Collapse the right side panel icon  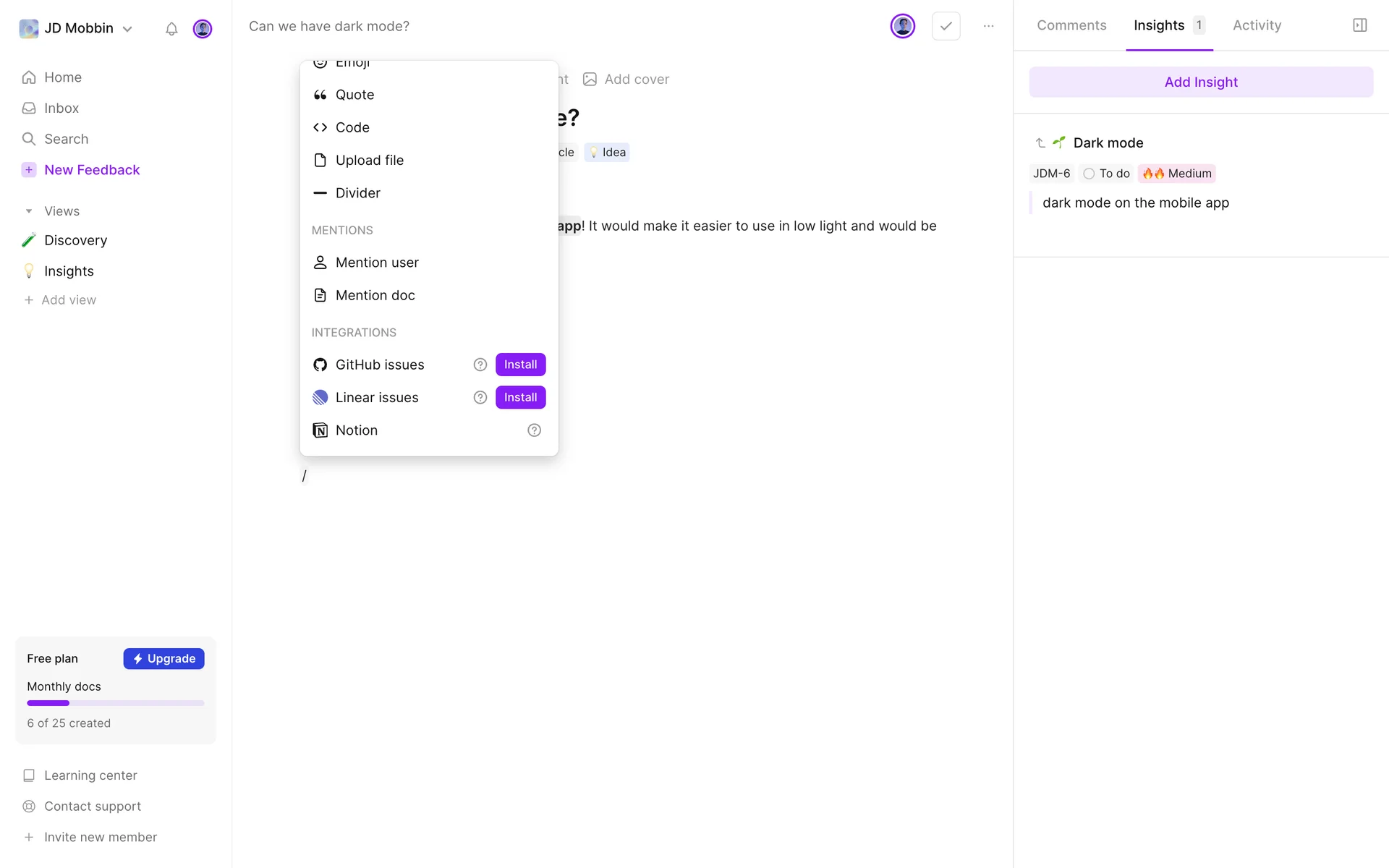(x=1359, y=25)
